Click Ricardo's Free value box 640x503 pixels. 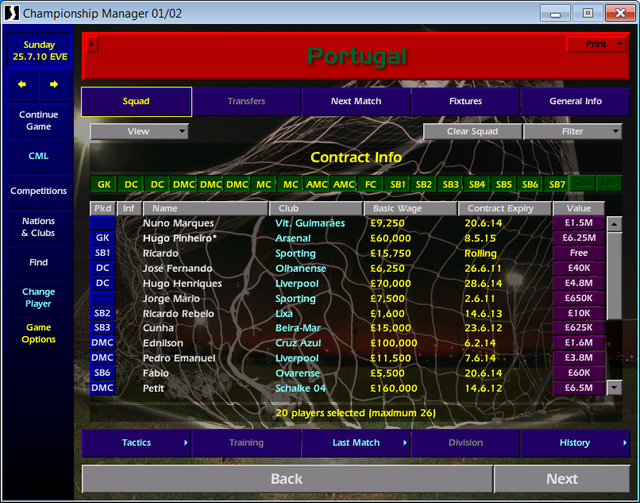coord(578,253)
